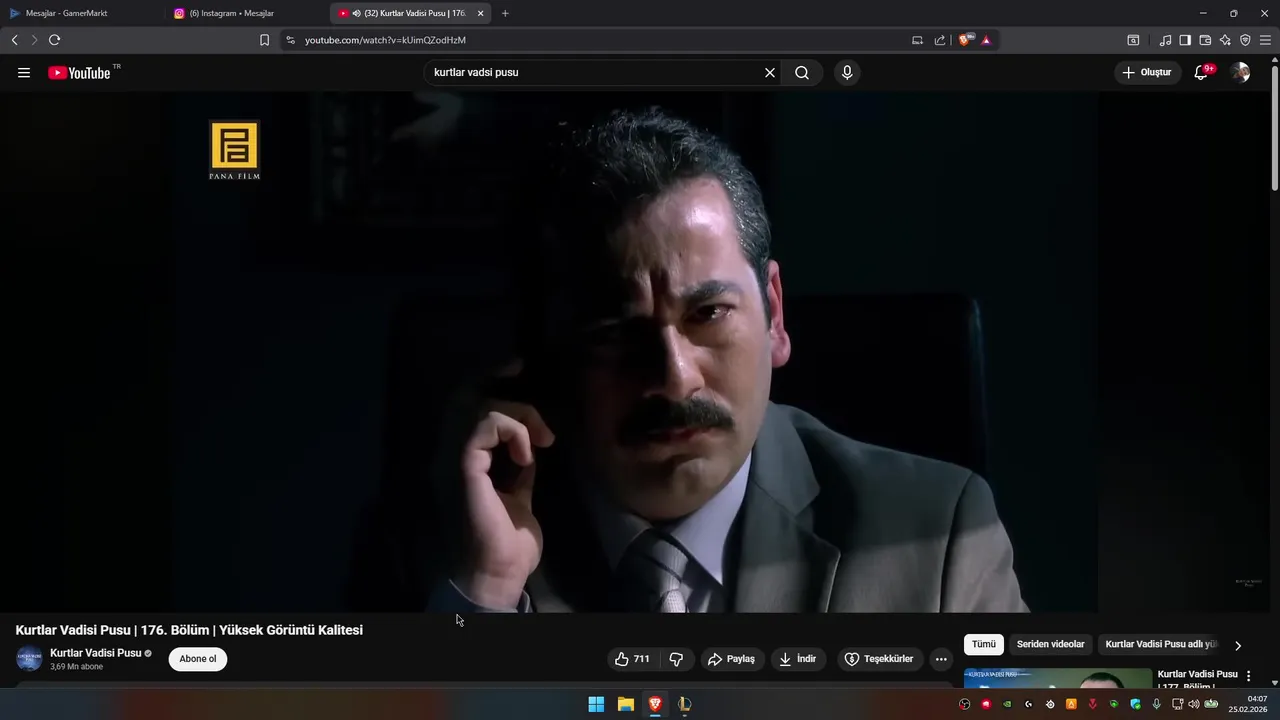Mute audio on the YouTube tab speaker icon
This screenshot has height=720, width=1280.
tap(357, 13)
